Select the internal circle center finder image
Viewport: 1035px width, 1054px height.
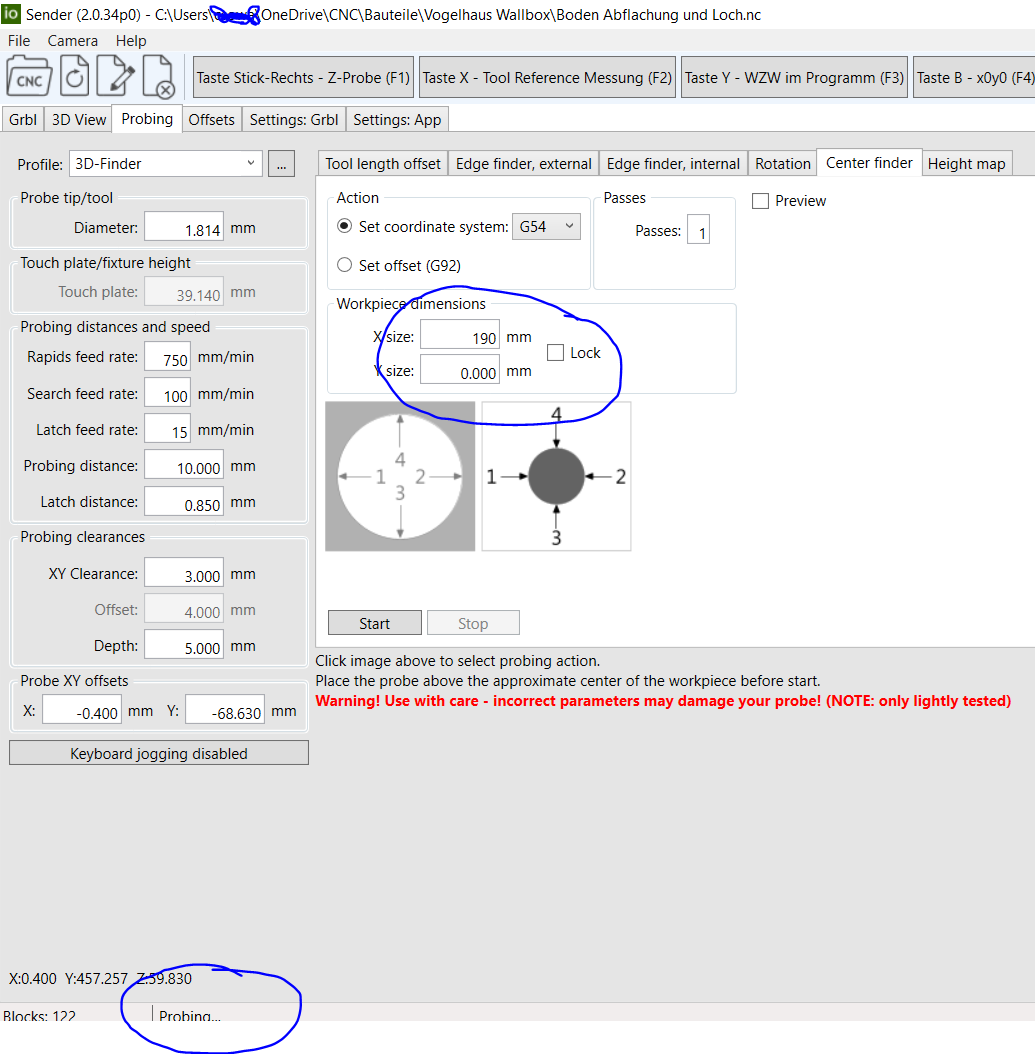point(400,476)
